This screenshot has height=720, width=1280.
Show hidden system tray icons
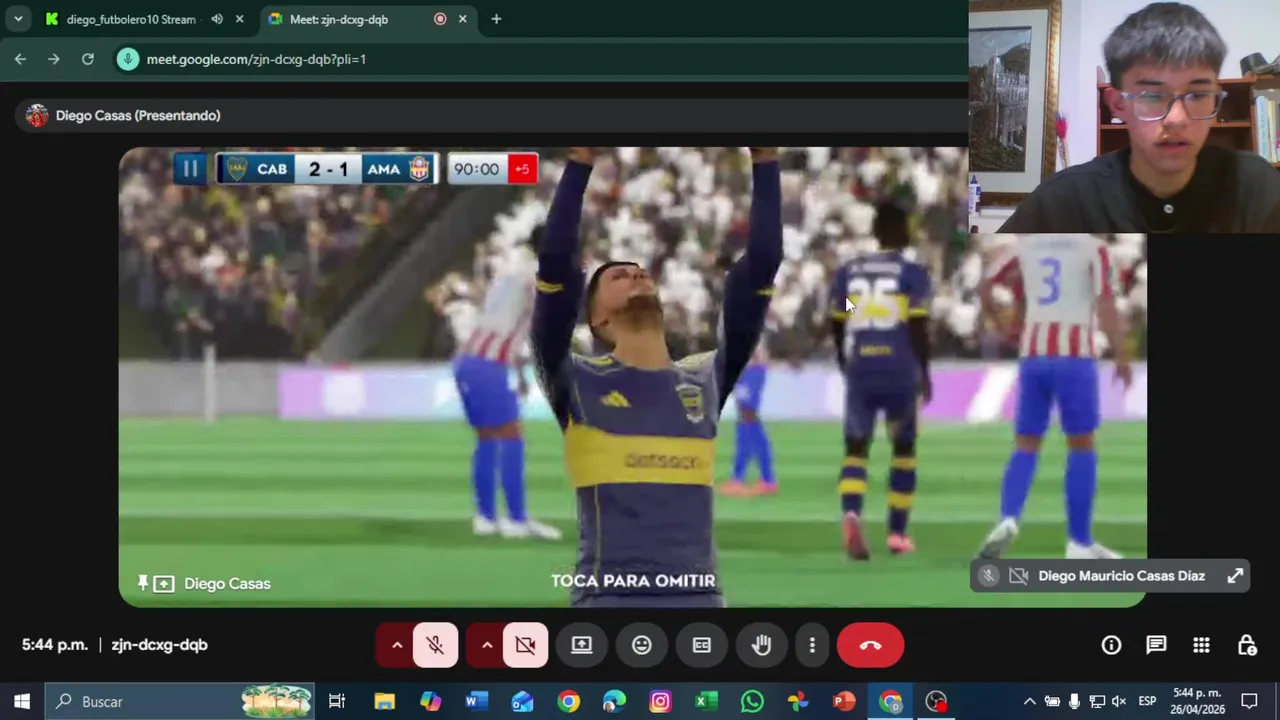pyautogui.click(x=1029, y=701)
